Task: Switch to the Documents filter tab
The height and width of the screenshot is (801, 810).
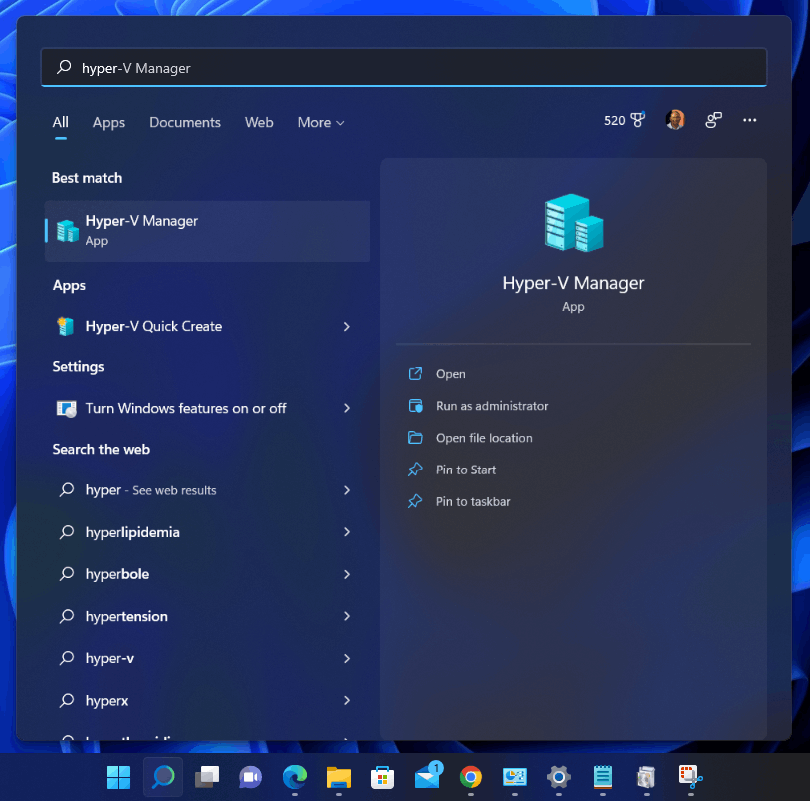Action: pyautogui.click(x=185, y=122)
